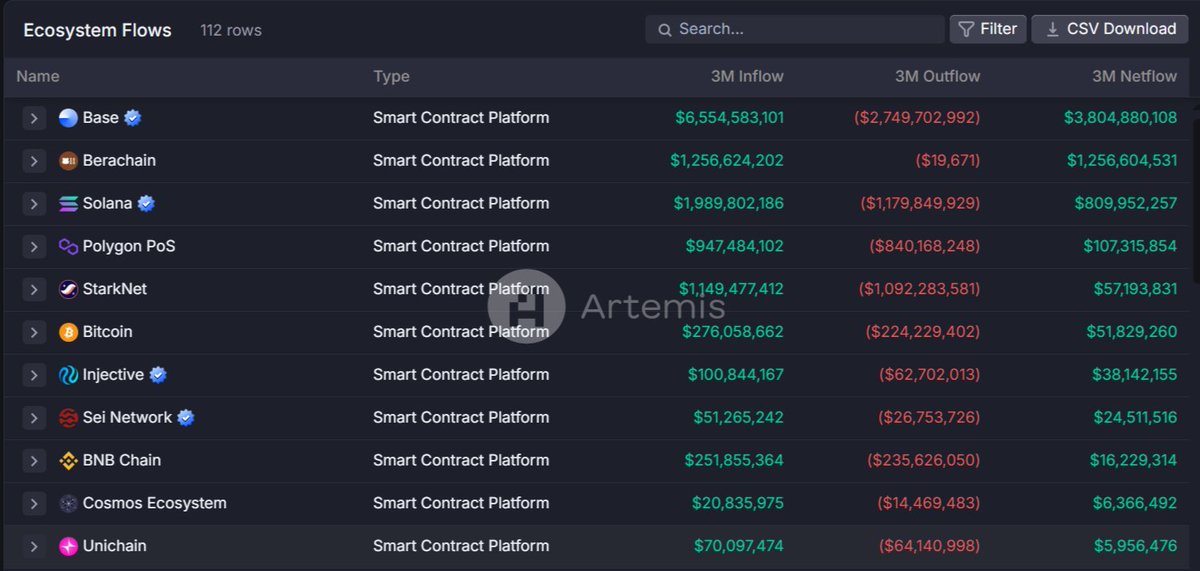Click the verified badge next to Injective
Screen dimensions: 1200x571
coord(158,375)
